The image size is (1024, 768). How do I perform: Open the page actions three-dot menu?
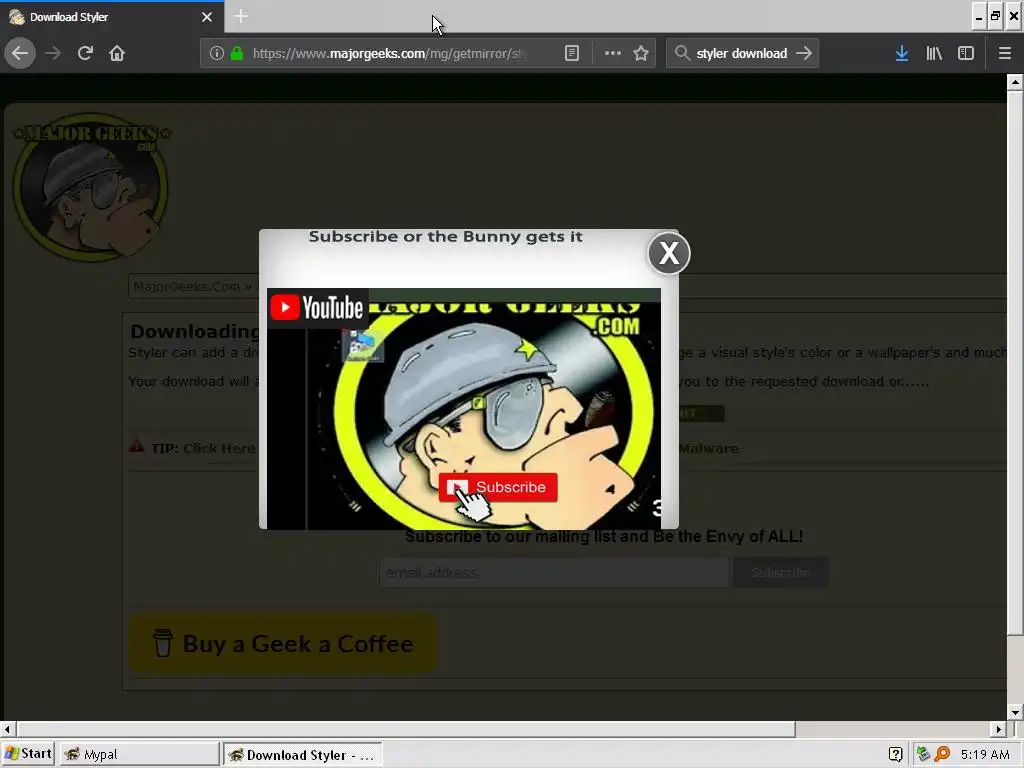[613, 53]
